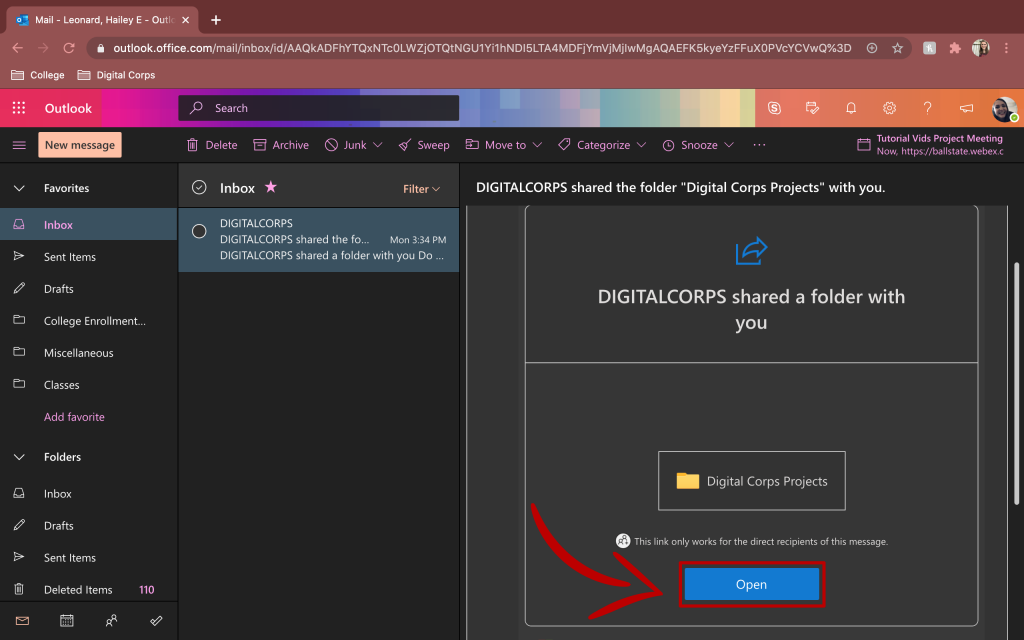Screen dimensions: 1024x640
Task: Toggle select-all circle beside Inbox heading
Action: pos(199,188)
